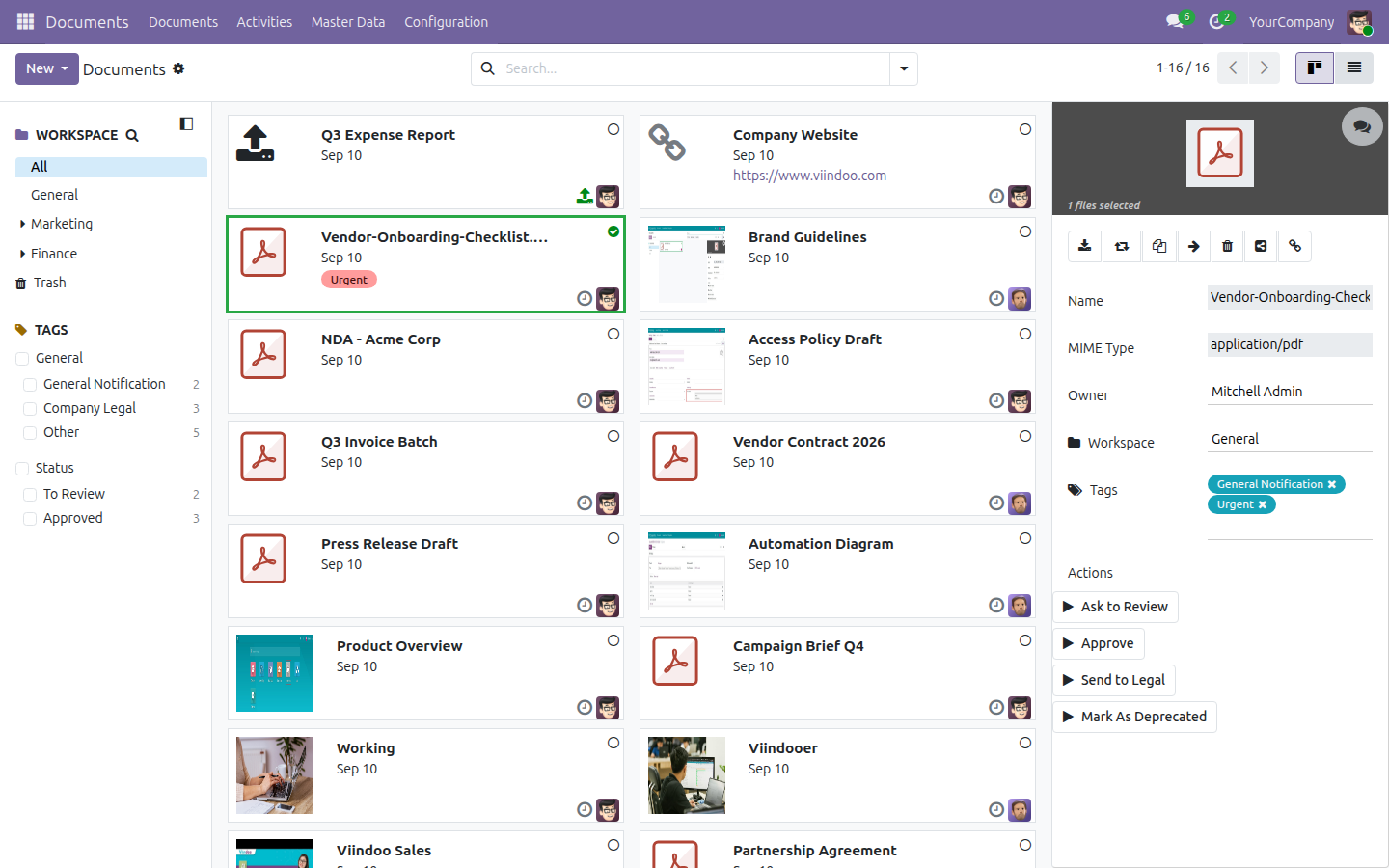Switch to kanban view
The width and height of the screenshot is (1389, 868).
[x=1315, y=68]
